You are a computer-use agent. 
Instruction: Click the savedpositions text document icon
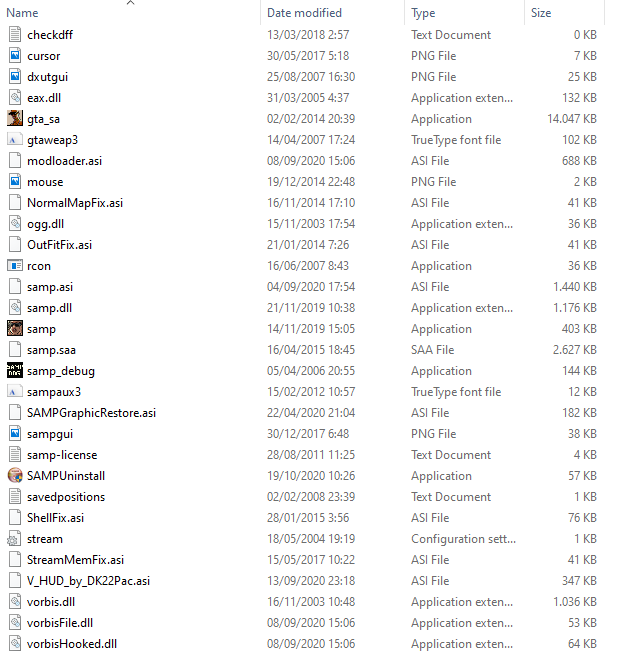[15, 497]
